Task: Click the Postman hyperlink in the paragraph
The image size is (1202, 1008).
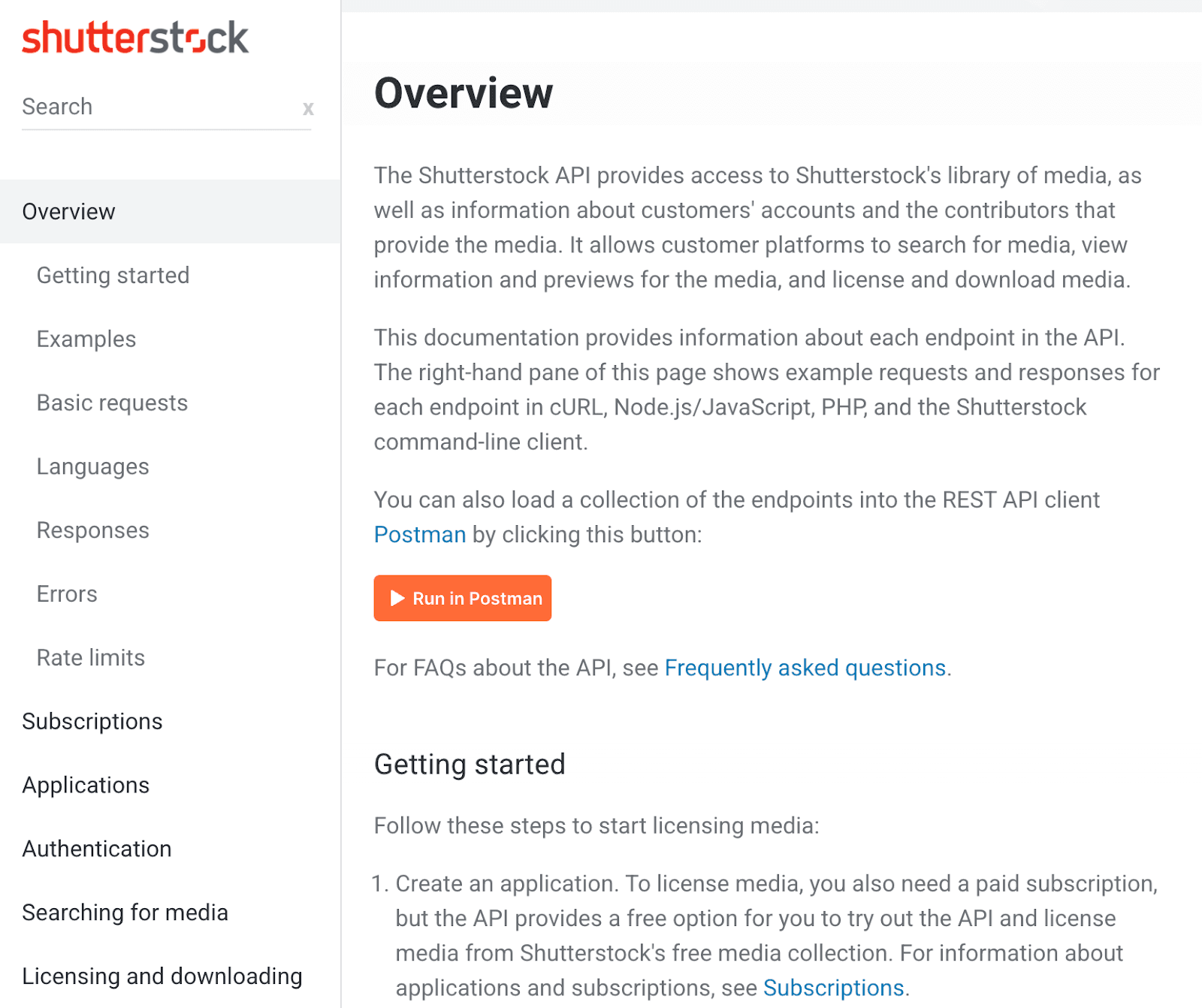Action: click(419, 534)
